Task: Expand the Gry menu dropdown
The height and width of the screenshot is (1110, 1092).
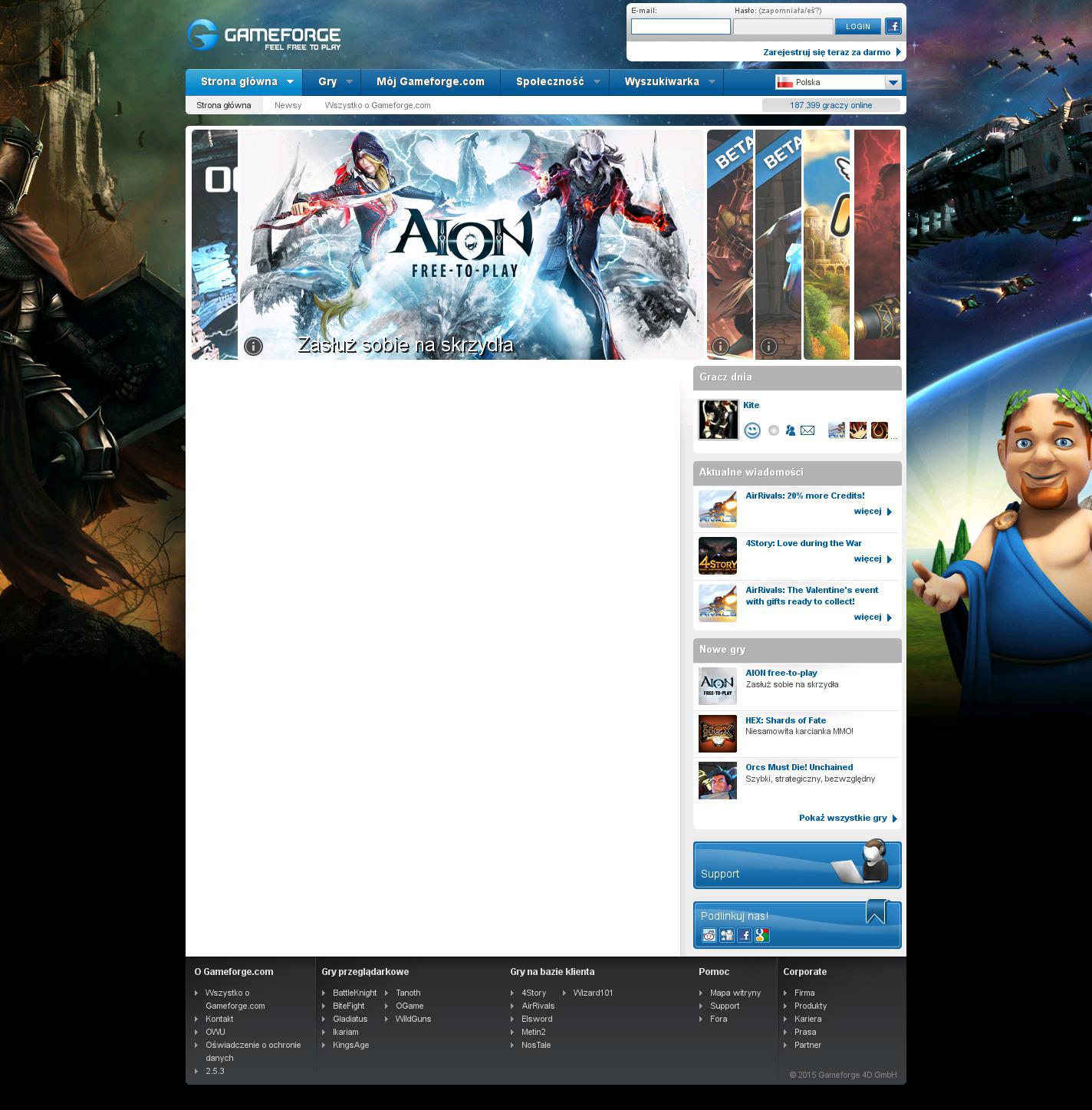Action: click(349, 81)
